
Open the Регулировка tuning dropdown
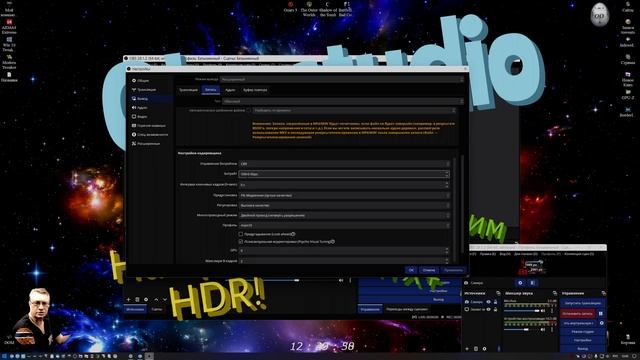(344, 205)
